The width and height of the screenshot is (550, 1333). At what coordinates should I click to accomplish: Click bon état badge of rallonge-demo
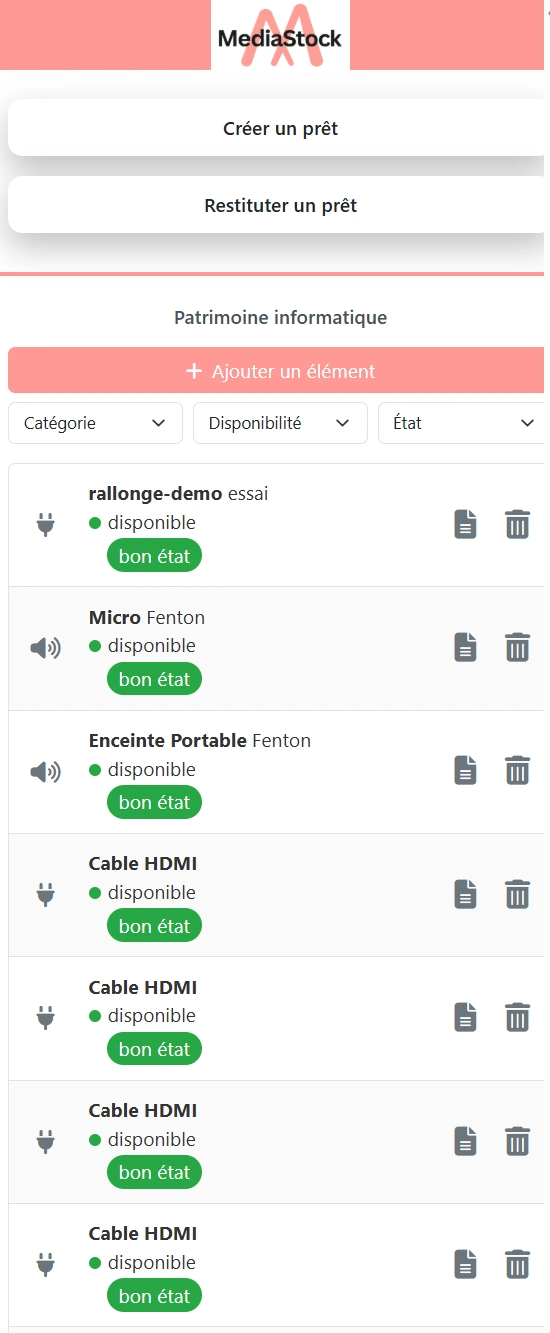pyautogui.click(x=154, y=556)
